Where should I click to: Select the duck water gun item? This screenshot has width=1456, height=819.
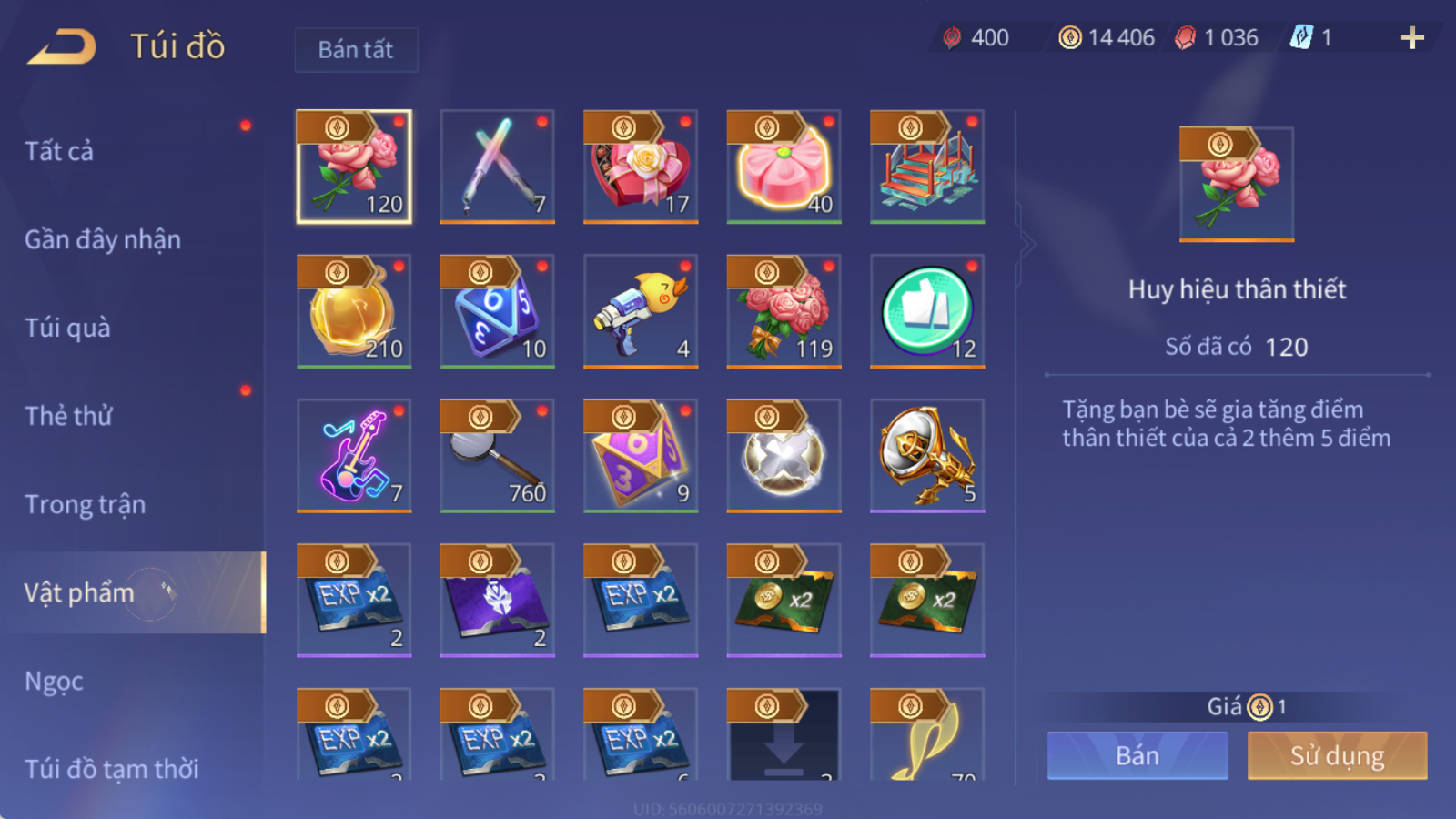641,311
